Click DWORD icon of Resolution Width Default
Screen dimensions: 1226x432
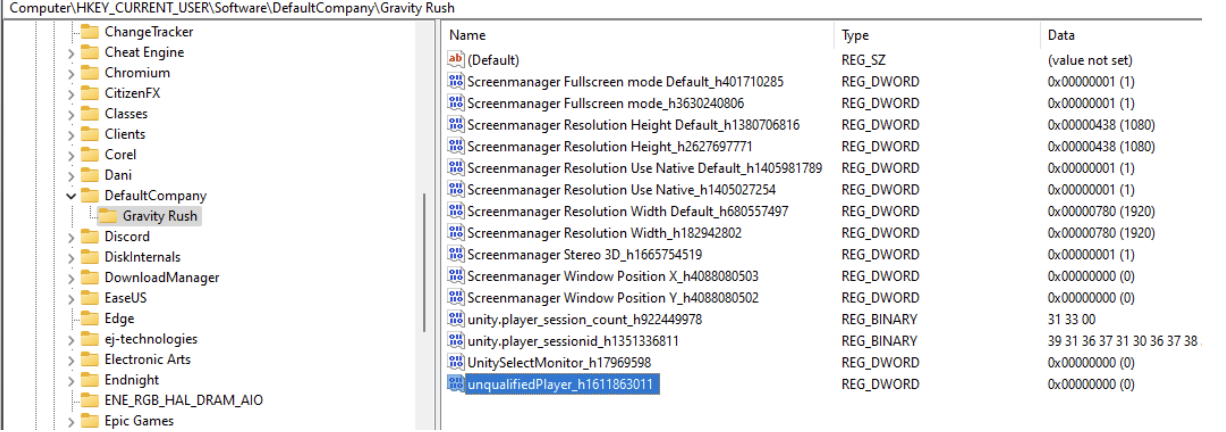456,211
